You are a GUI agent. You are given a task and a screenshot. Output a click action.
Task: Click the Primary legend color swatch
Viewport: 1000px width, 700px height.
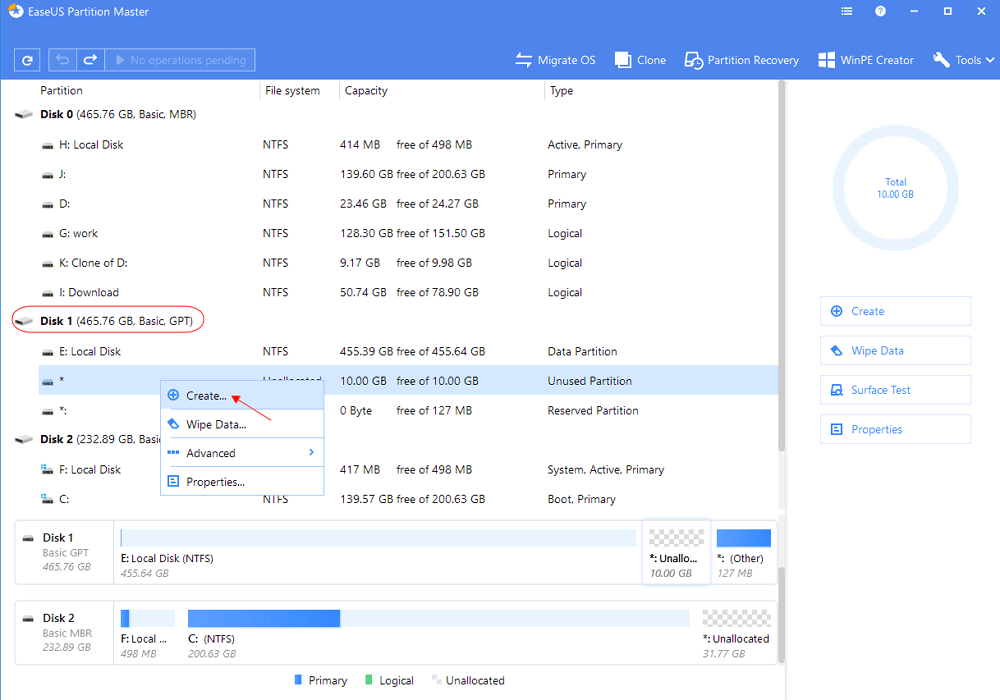pyautogui.click(x=298, y=680)
